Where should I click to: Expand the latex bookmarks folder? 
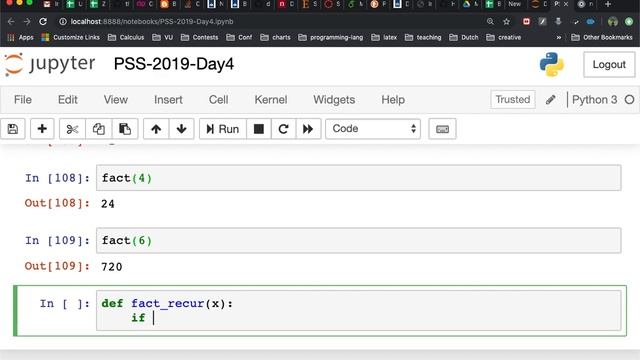pos(384,38)
